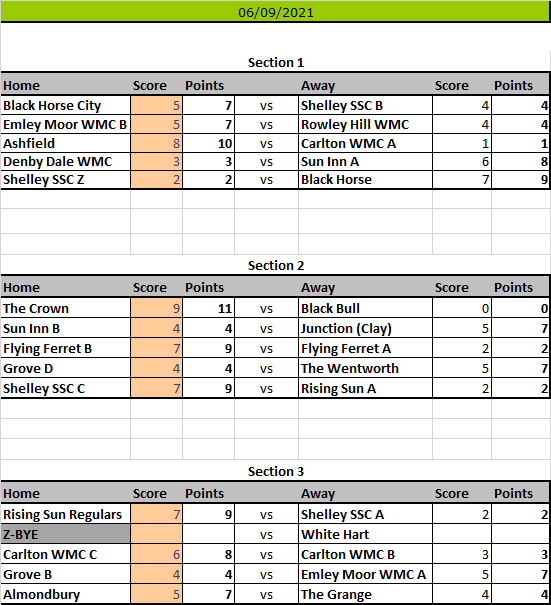
Task: Click the Junction (Clay) away team cell
Action: click(x=365, y=328)
